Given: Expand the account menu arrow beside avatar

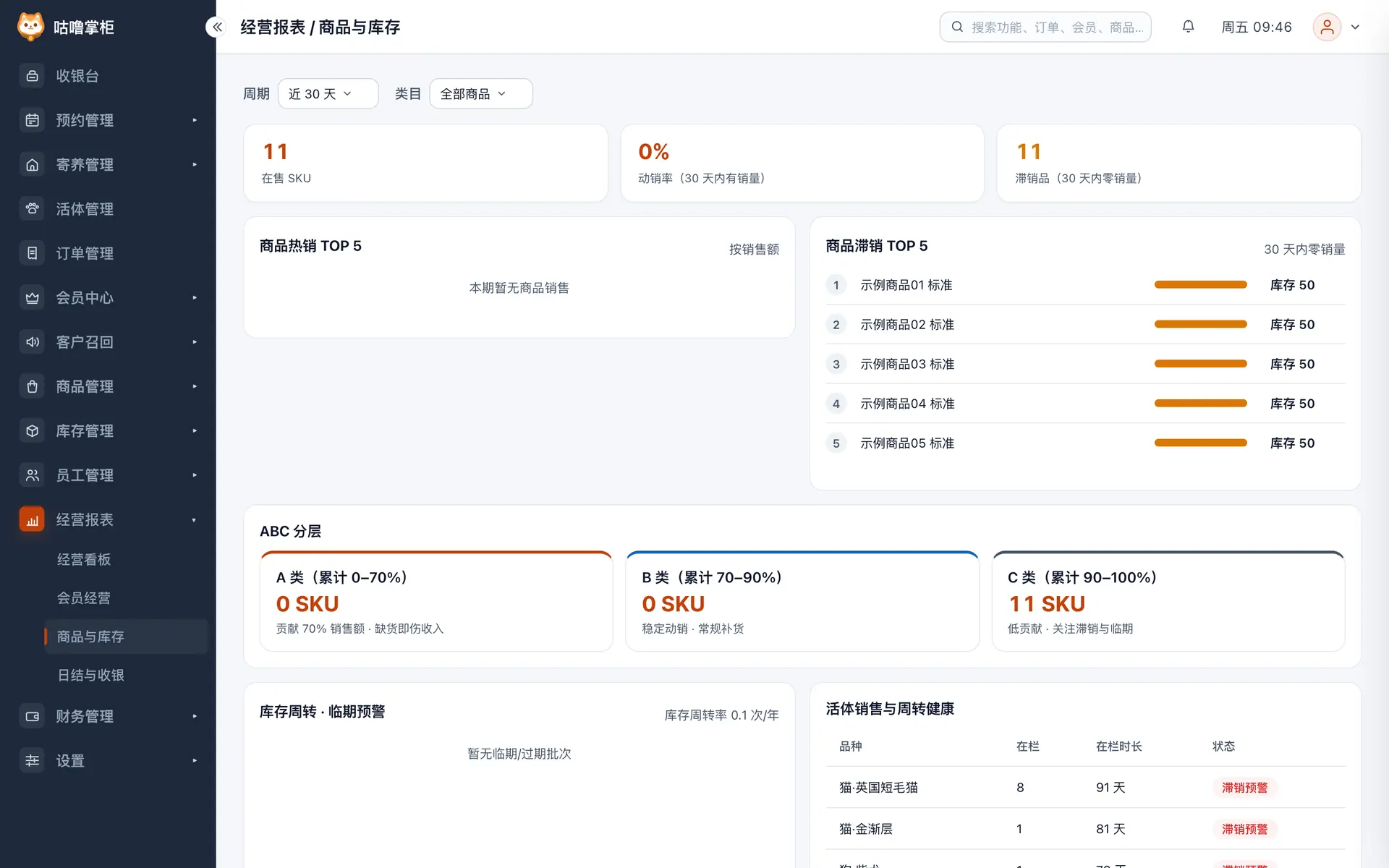Looking at the screenshot, I should click(1355, 27).
